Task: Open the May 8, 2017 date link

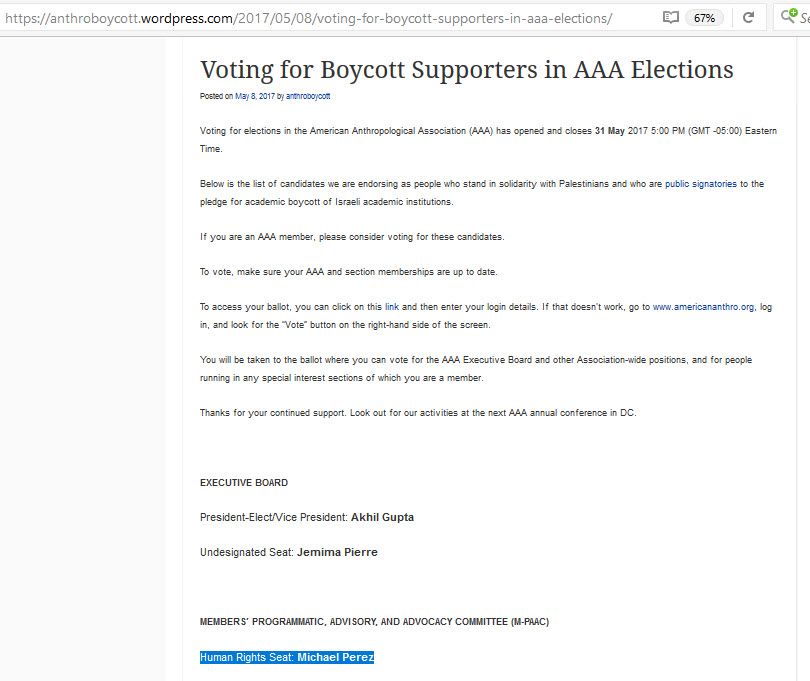Action: click(253, 96)
